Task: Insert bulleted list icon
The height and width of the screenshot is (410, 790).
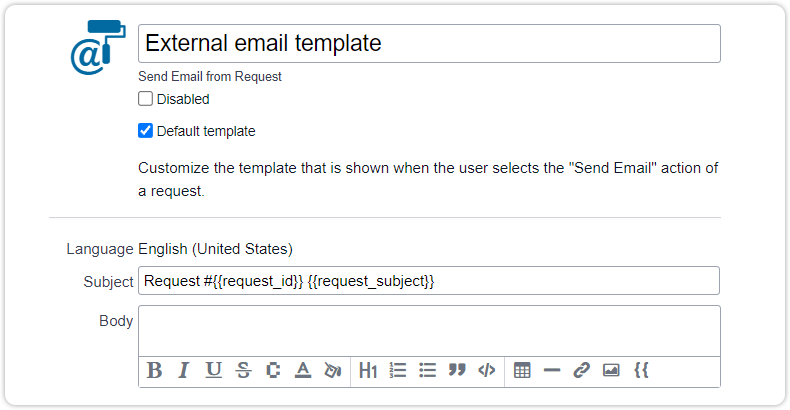Action: [428, 370]
